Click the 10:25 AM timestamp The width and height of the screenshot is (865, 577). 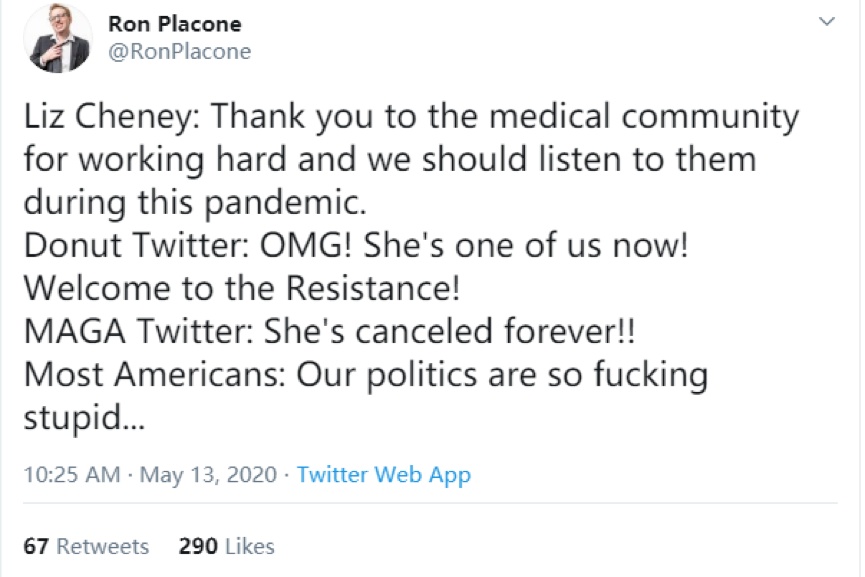tap(72, 474)
